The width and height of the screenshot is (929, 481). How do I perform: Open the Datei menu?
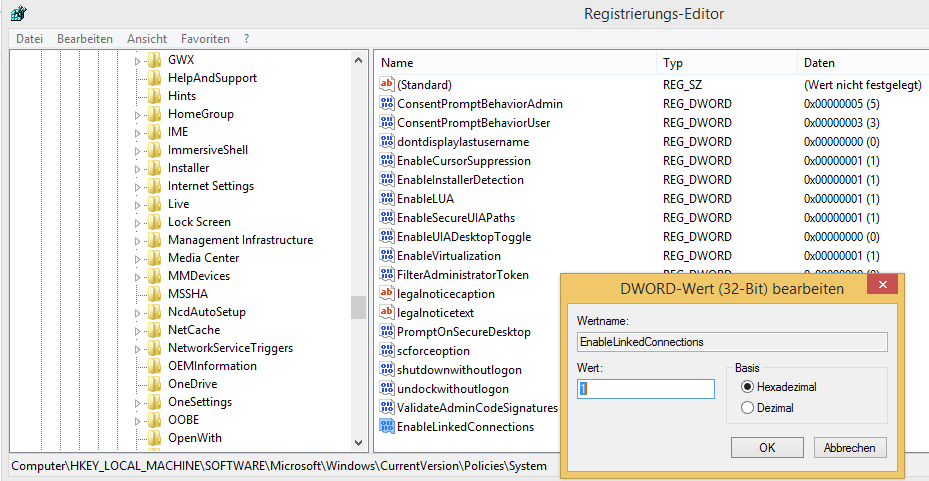pyautogui.click(x=30, y=39)
